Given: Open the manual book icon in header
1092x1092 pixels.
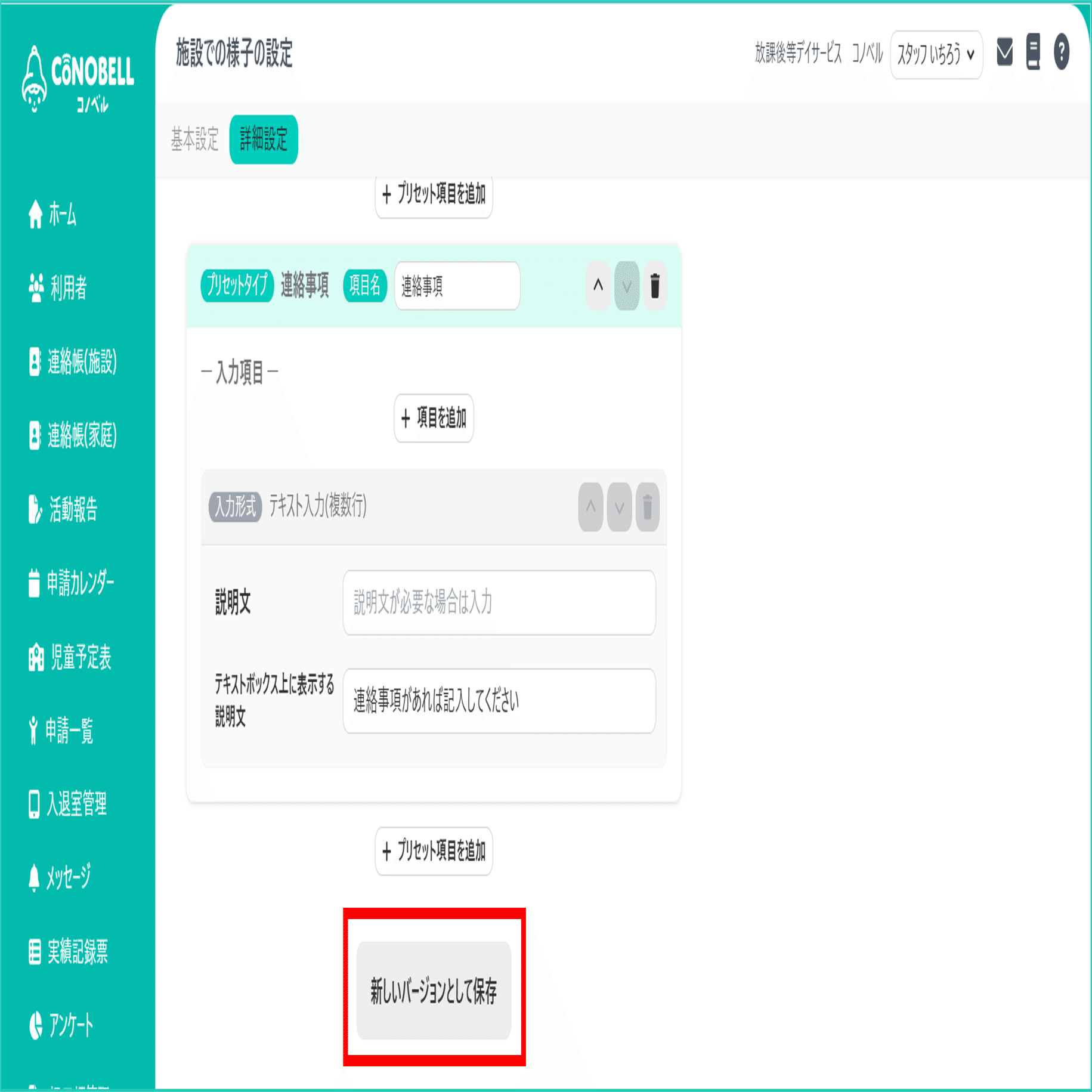Looking at the screenshot, I should [x=1034, y=52].
